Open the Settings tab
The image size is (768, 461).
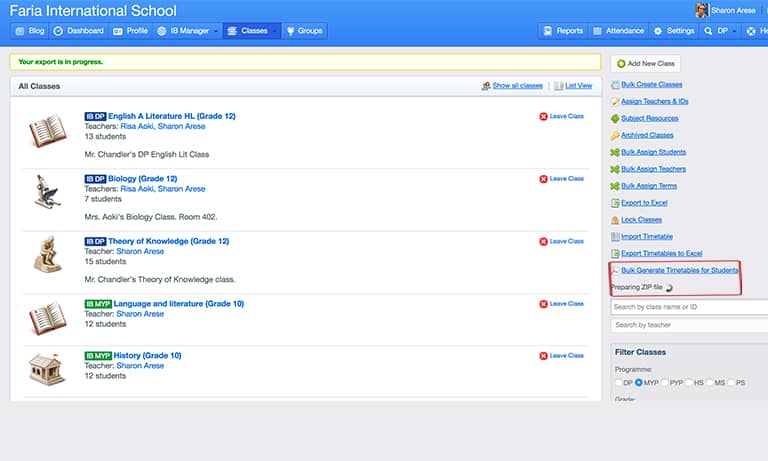[674, 31]
